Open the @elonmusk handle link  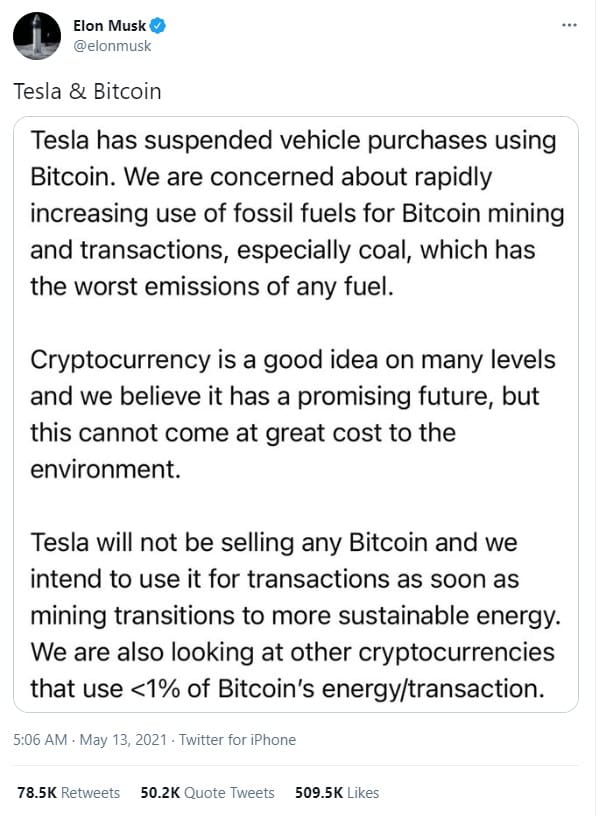click(x=112, y=46)
